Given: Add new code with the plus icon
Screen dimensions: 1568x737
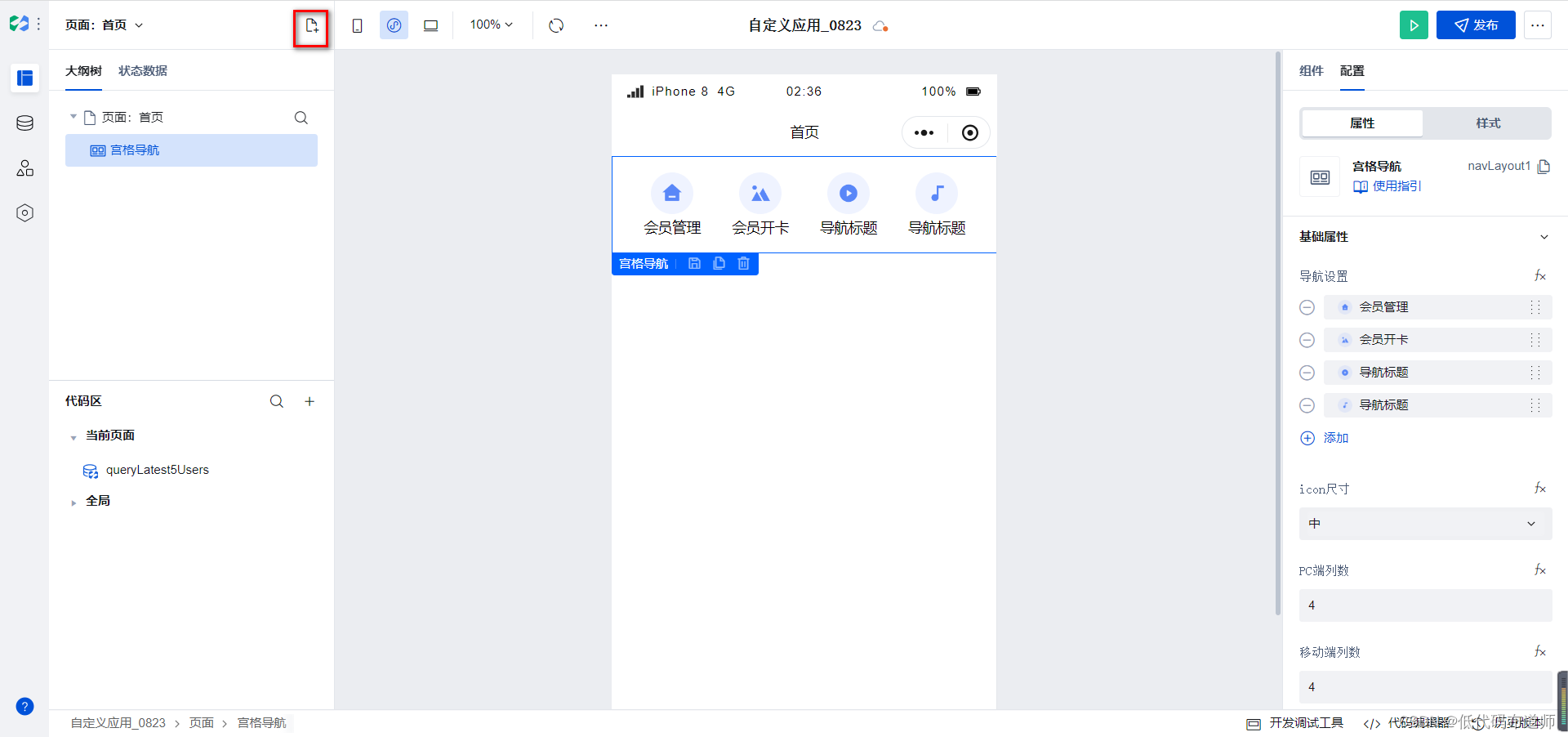Looking at the screenshot, I should tap(310, 401).
